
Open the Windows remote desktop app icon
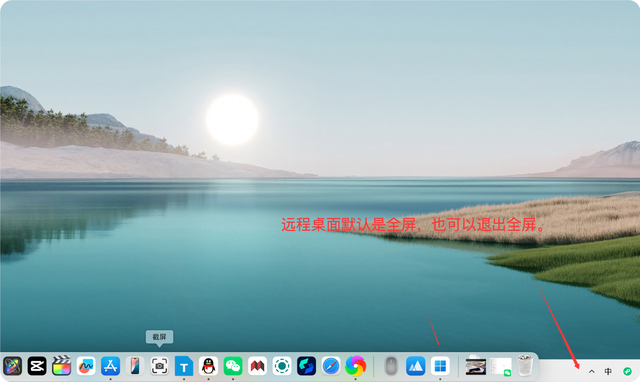pyautogui.click(x=440, y=366)
